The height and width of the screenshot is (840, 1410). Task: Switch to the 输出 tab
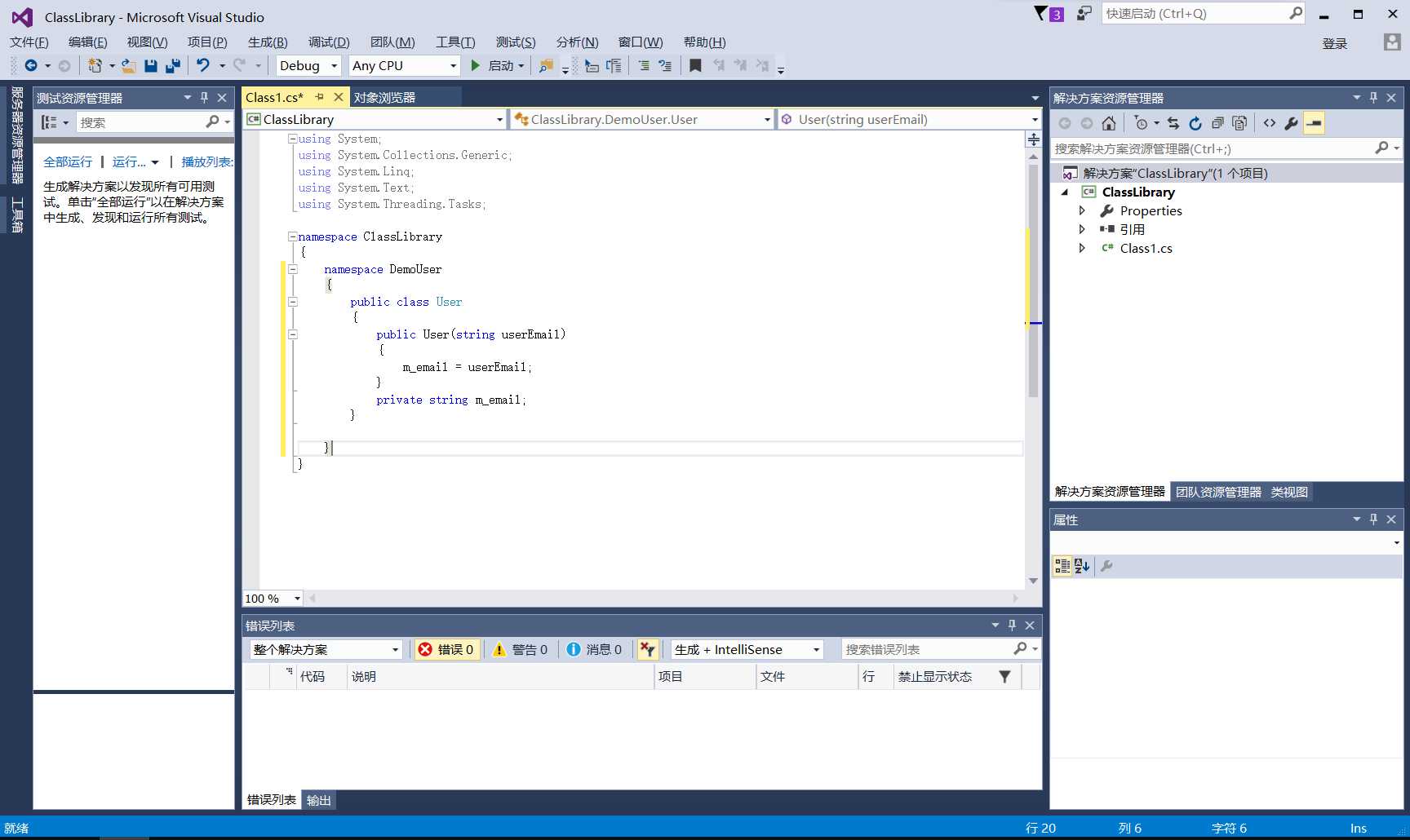(x=319, y=800)
